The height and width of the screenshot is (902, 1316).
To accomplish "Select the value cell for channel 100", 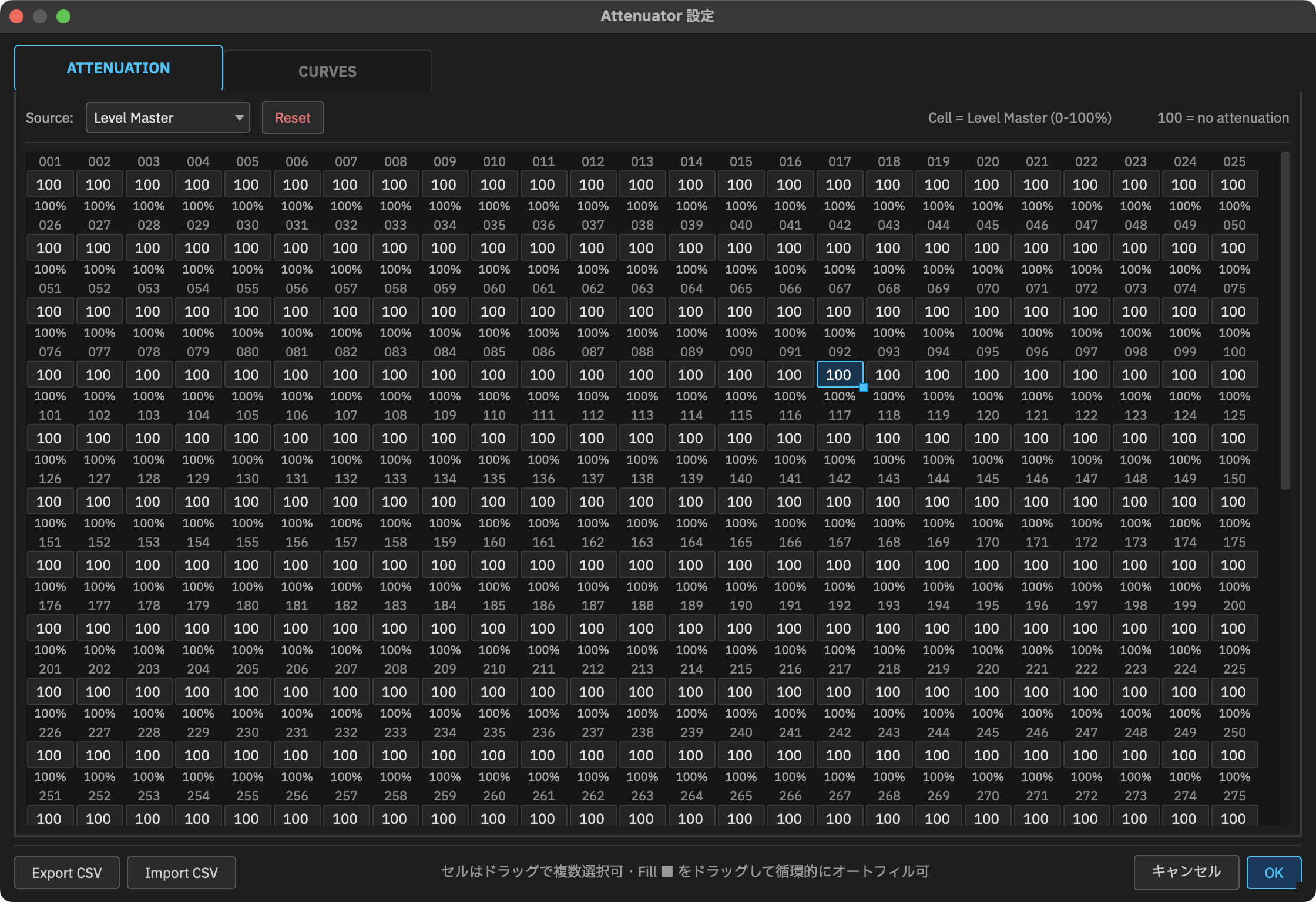I will click(x=1234, y=375).
